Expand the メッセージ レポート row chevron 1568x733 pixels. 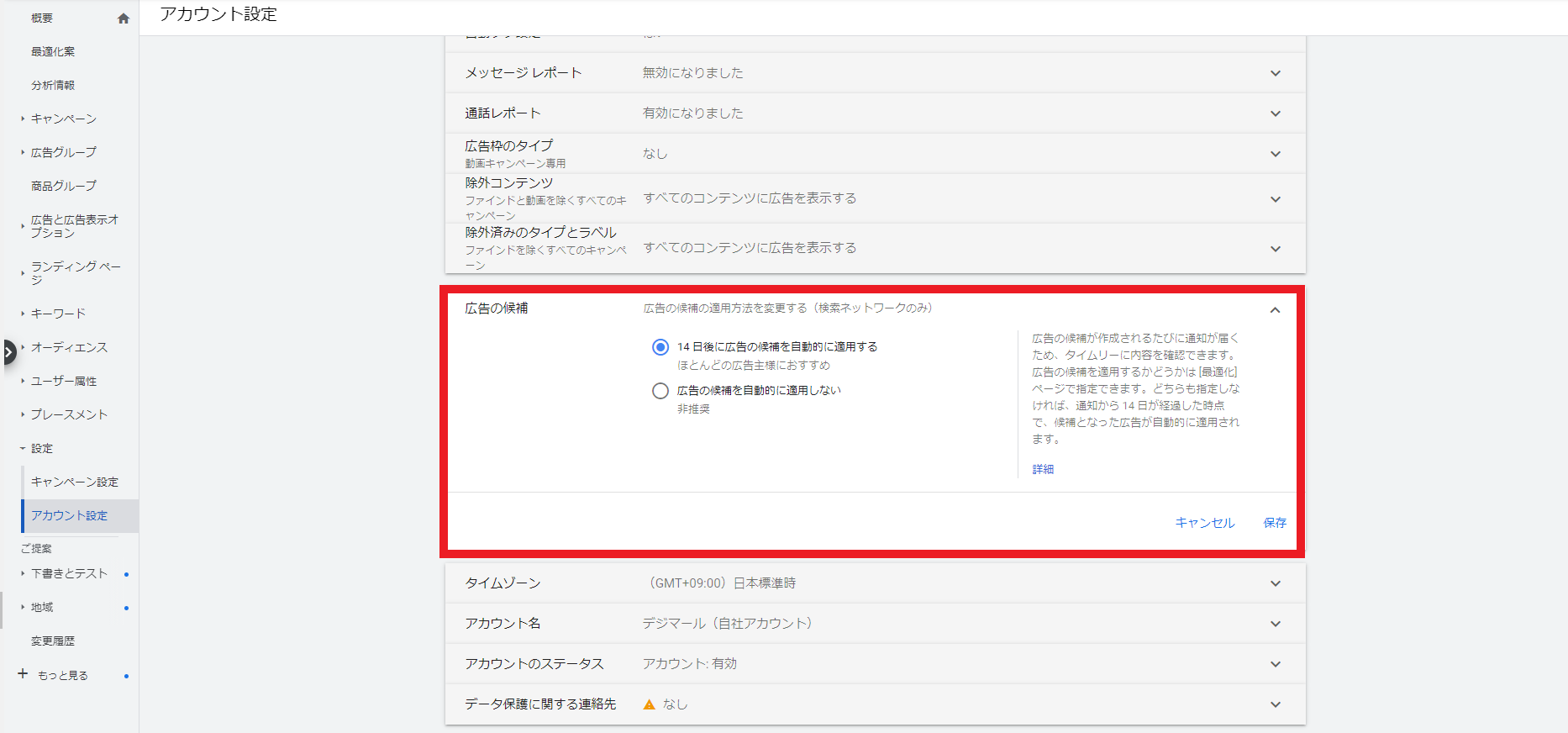tap(1276, 73)
